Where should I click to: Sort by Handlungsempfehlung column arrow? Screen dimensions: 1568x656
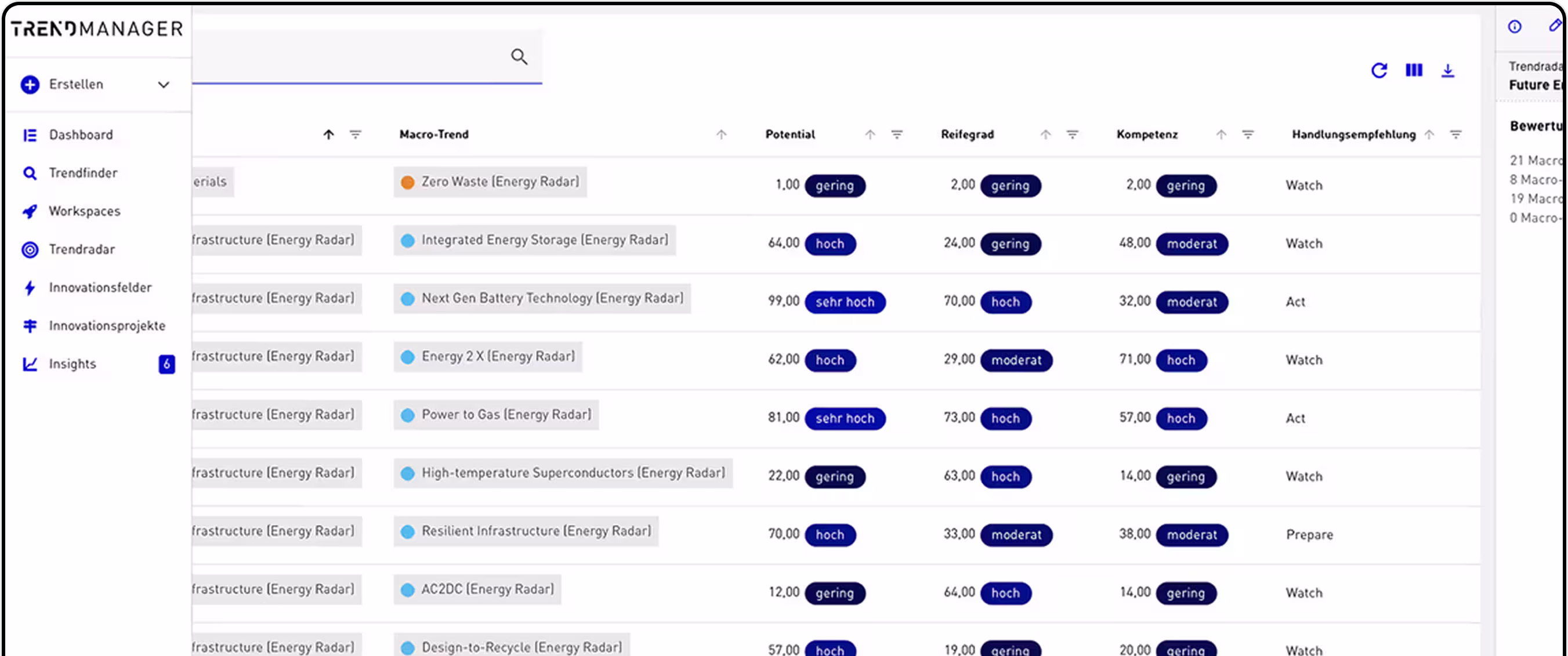coord(1429,135)
